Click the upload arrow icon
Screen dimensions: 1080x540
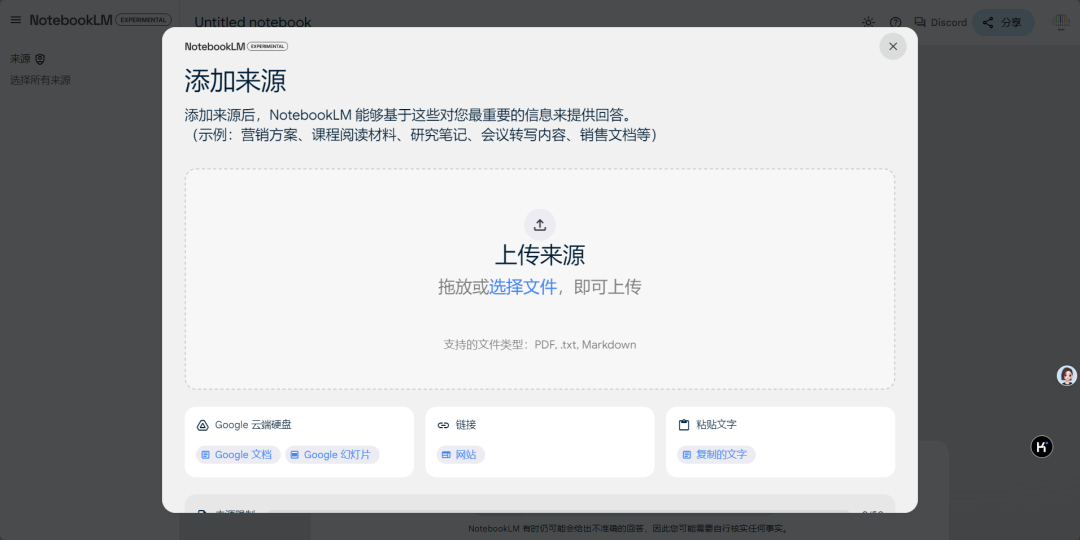pyautogui.click(x=540, y=224)
